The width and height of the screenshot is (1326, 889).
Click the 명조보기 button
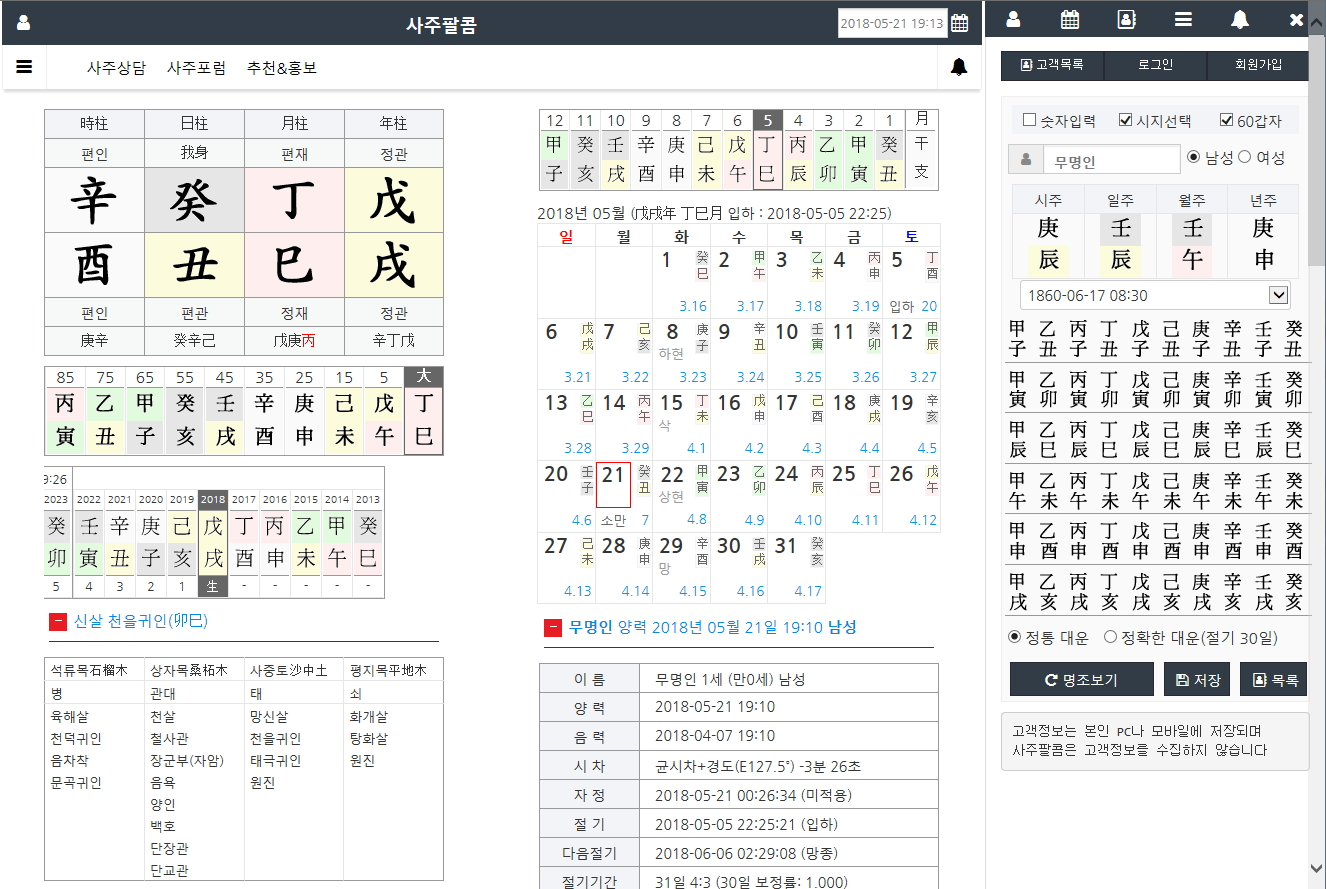1081,679
